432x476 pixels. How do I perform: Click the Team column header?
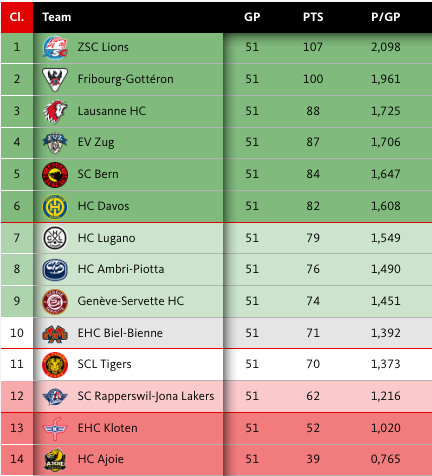pos(57,17)
